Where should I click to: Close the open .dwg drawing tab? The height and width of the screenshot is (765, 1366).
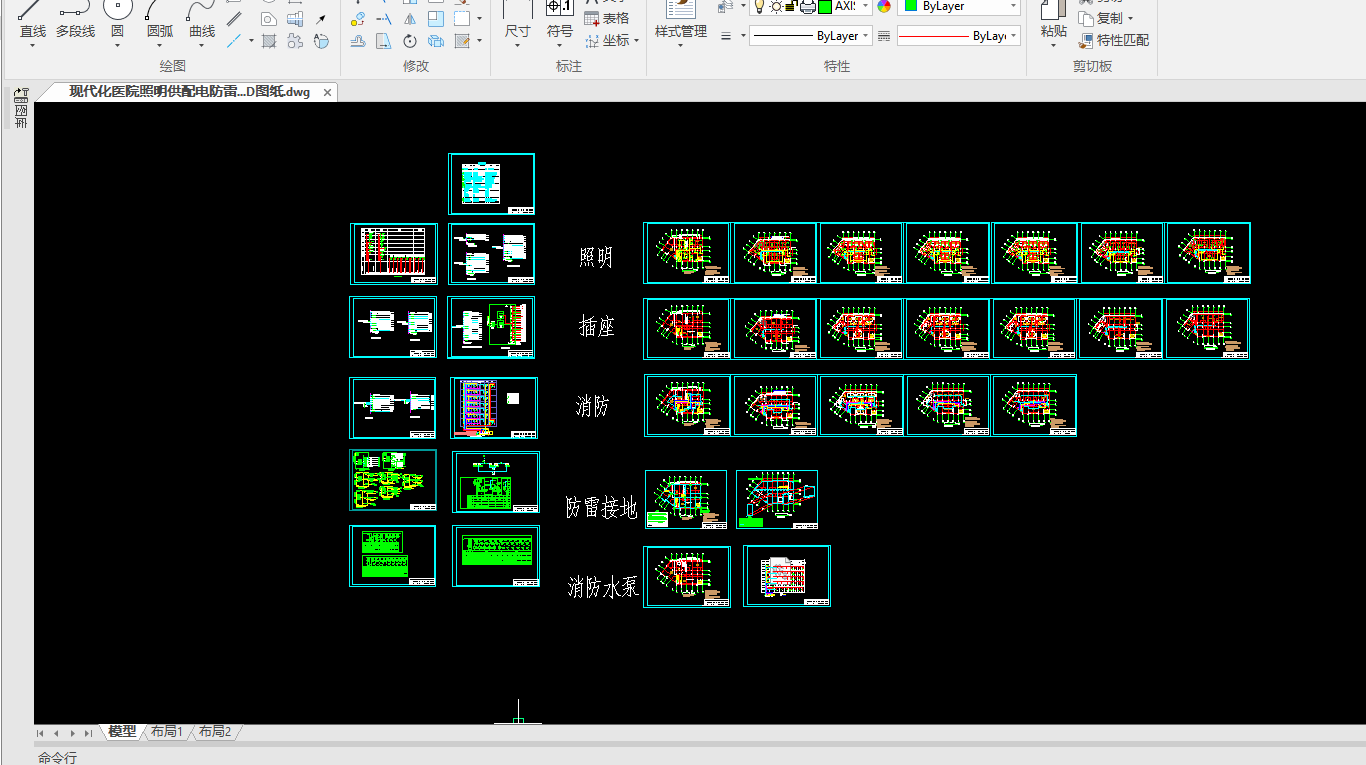coord(326,92)
